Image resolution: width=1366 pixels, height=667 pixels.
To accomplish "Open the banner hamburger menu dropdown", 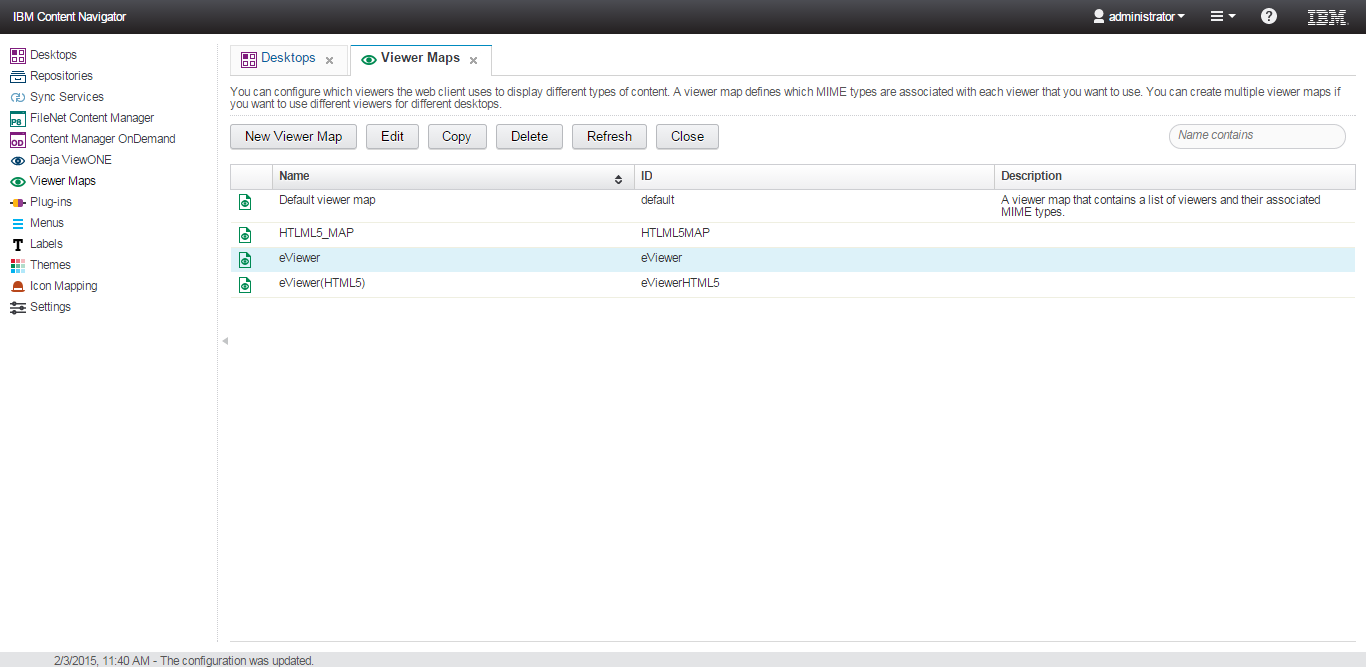I will coord(1223,16).
